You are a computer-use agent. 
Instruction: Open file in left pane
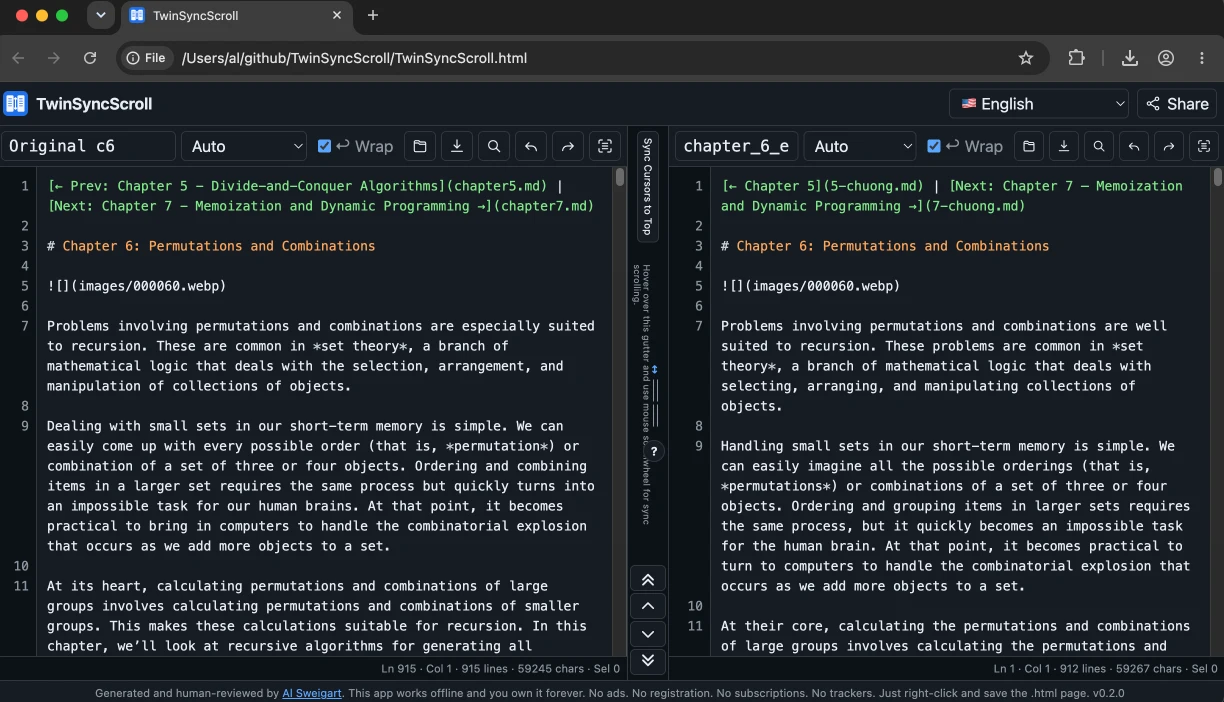tap(420, 146)
